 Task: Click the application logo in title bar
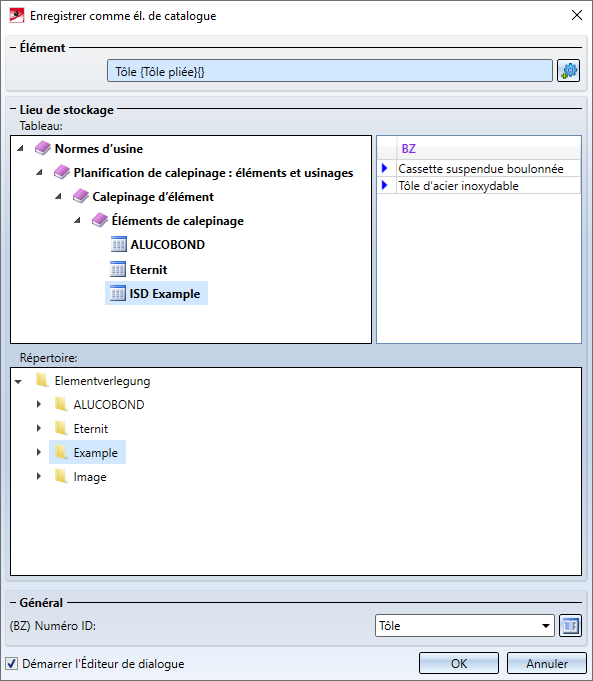pyautogui.click(x=17, y=16)
